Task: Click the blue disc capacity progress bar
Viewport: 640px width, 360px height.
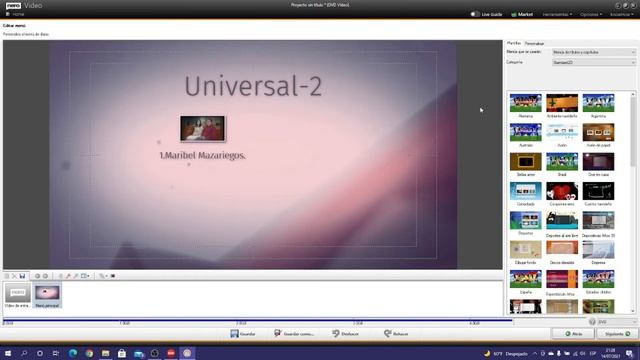Action: 258,320
